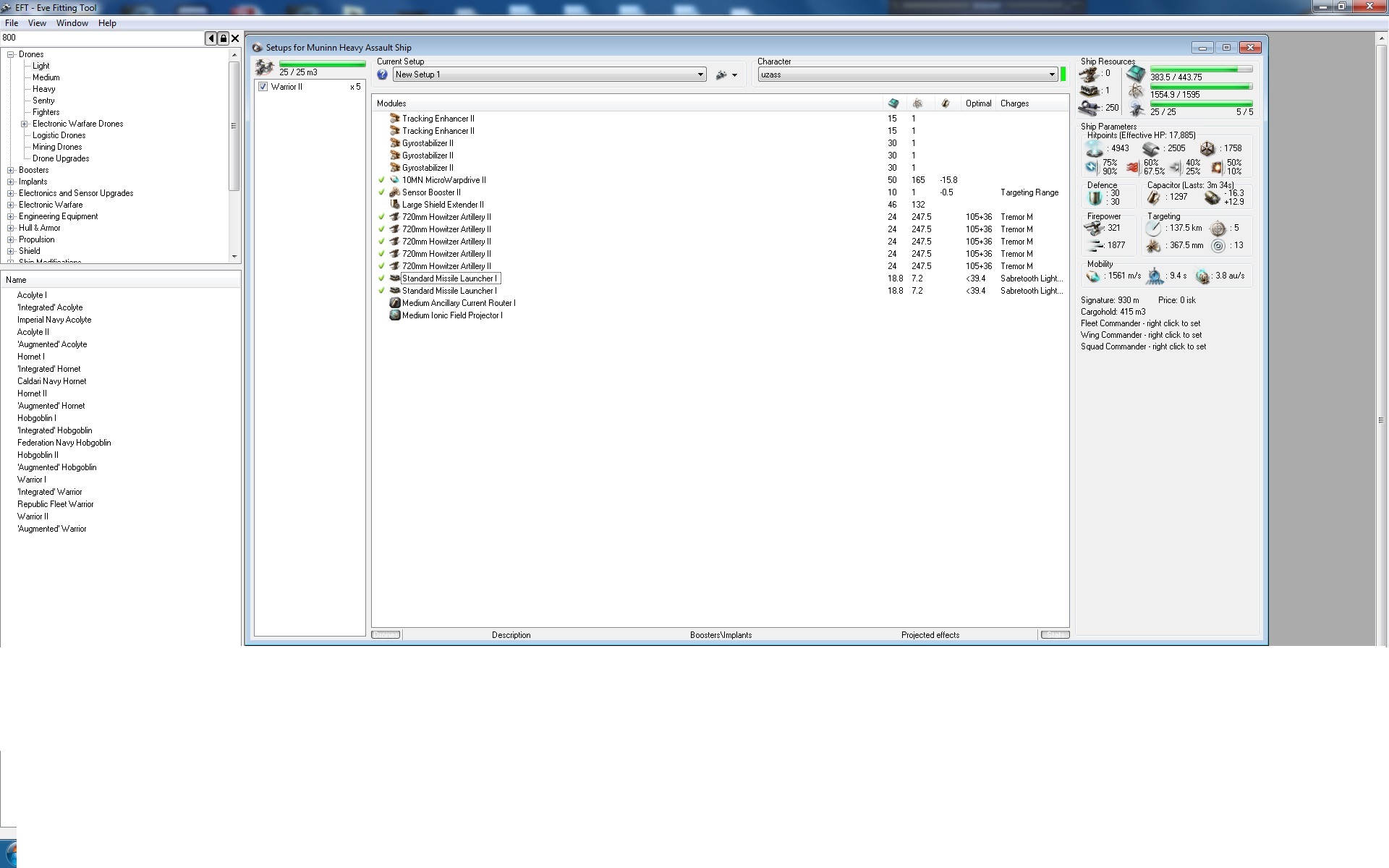The height and width of the screenshot is (868, 1389).
Task: Open the Character dropdown showing uzass
Action: pos(1051,75)
